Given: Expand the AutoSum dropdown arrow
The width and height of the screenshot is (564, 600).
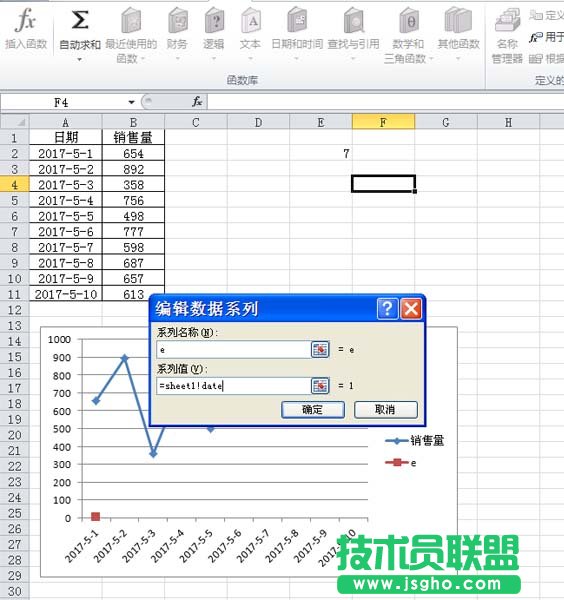Looking at the screenshot, I should pyautogui.click(x=80, y=59).
